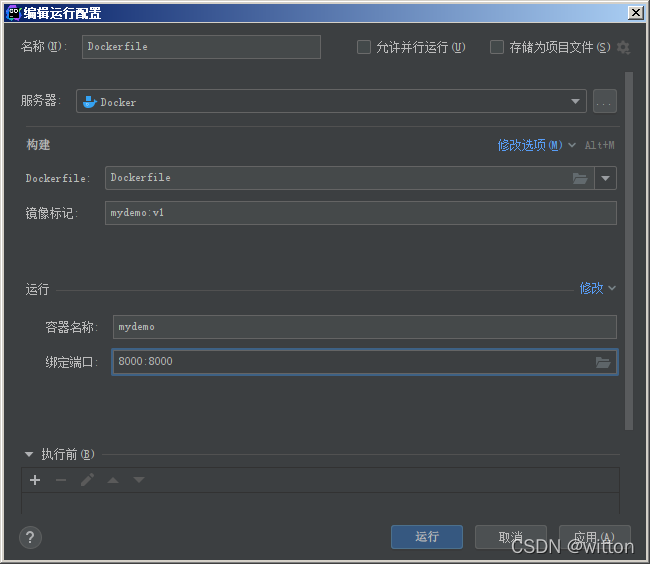Click the pencil edit task icon
Screen dimensions: 650x564
point(87,480)
